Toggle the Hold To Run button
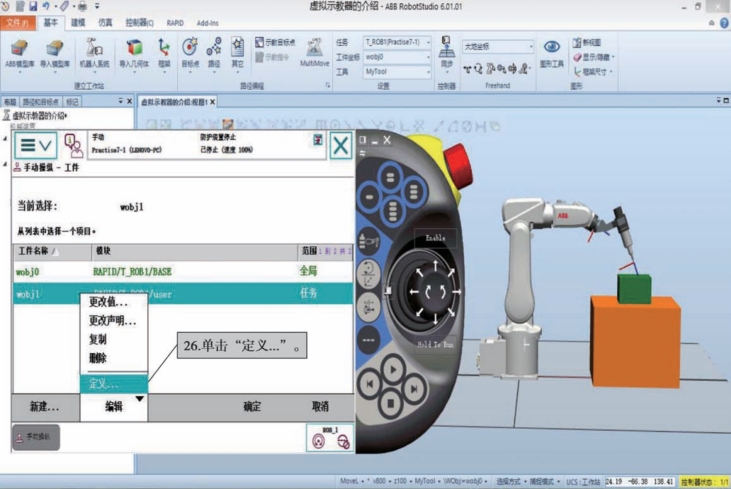 tap(436, 344)
